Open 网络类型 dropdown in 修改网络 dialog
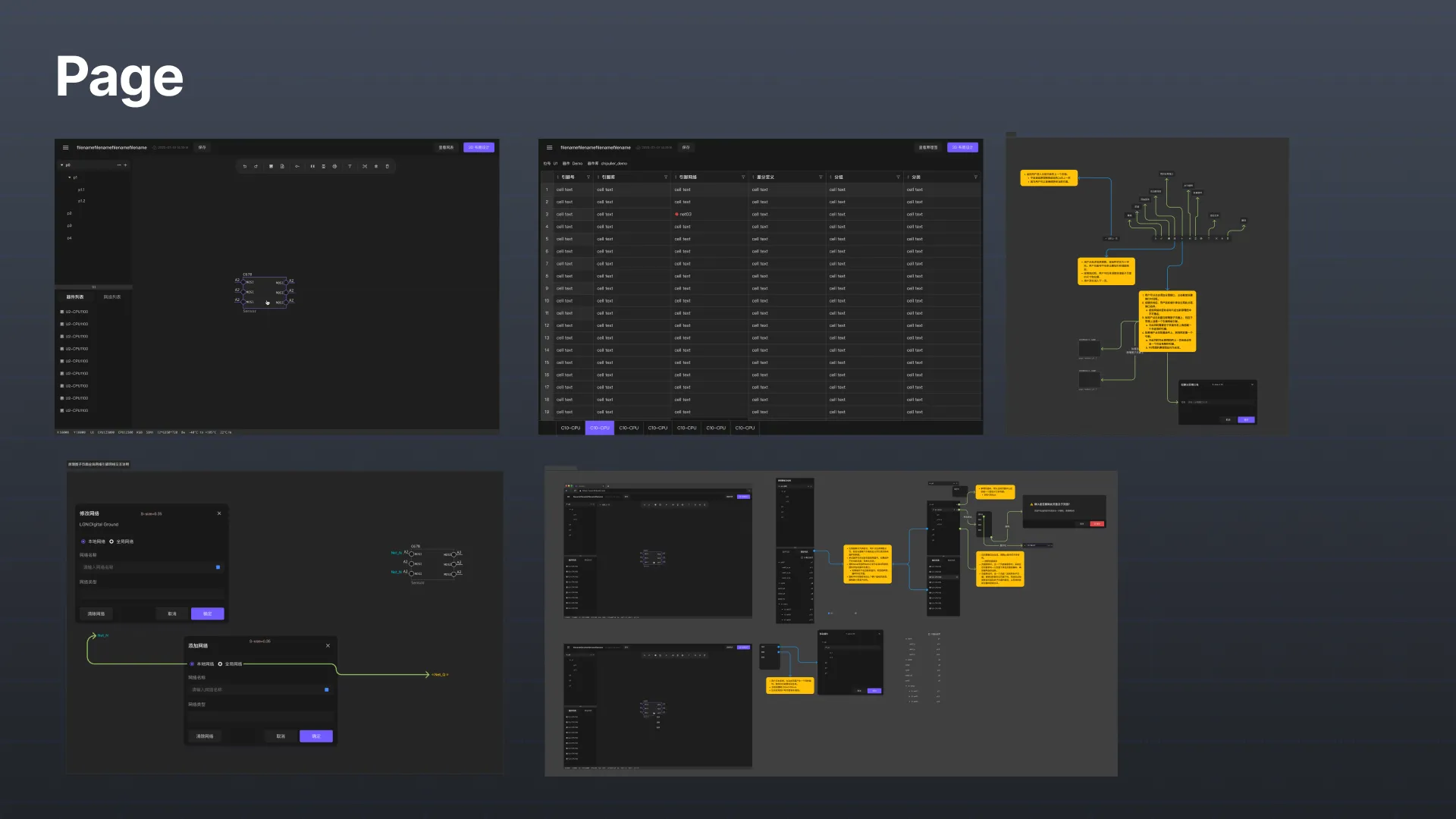 click(x=152, y=594)
